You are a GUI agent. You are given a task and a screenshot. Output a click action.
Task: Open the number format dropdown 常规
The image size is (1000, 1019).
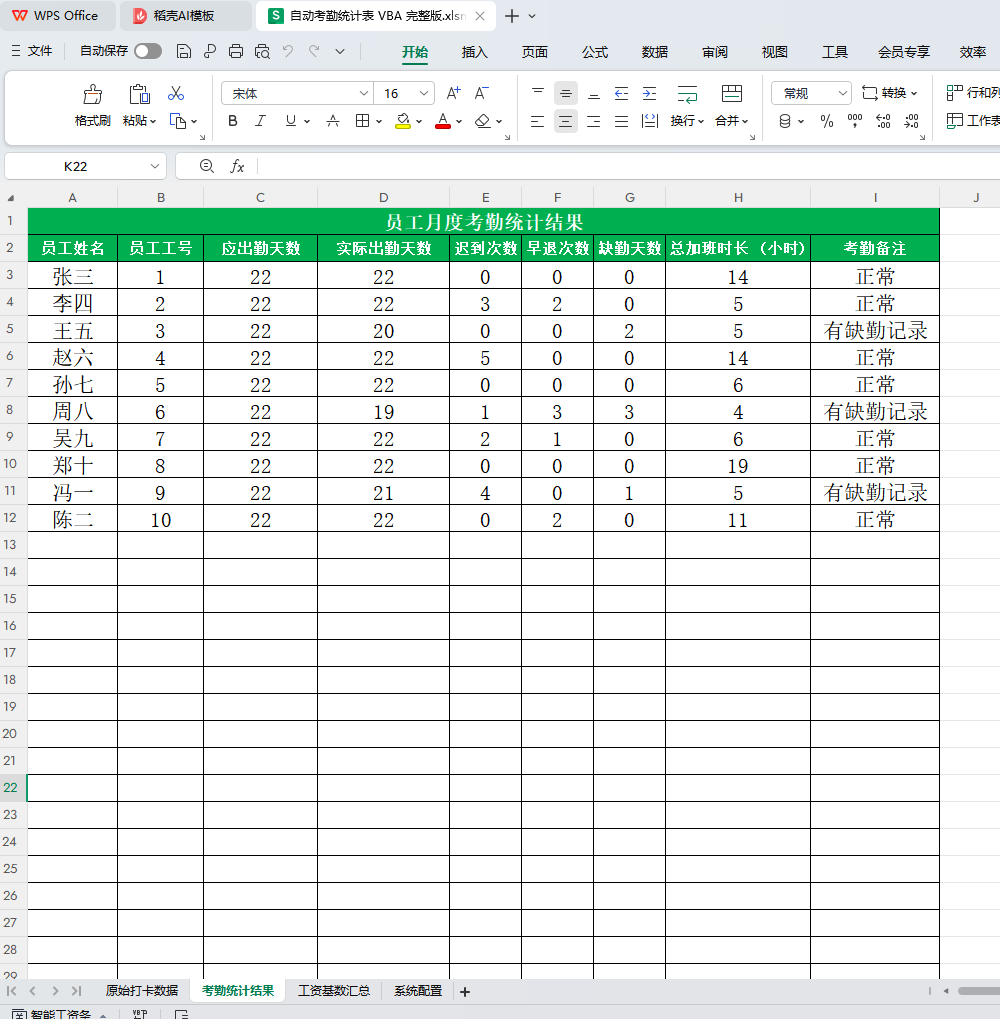(x=811, y=94)
